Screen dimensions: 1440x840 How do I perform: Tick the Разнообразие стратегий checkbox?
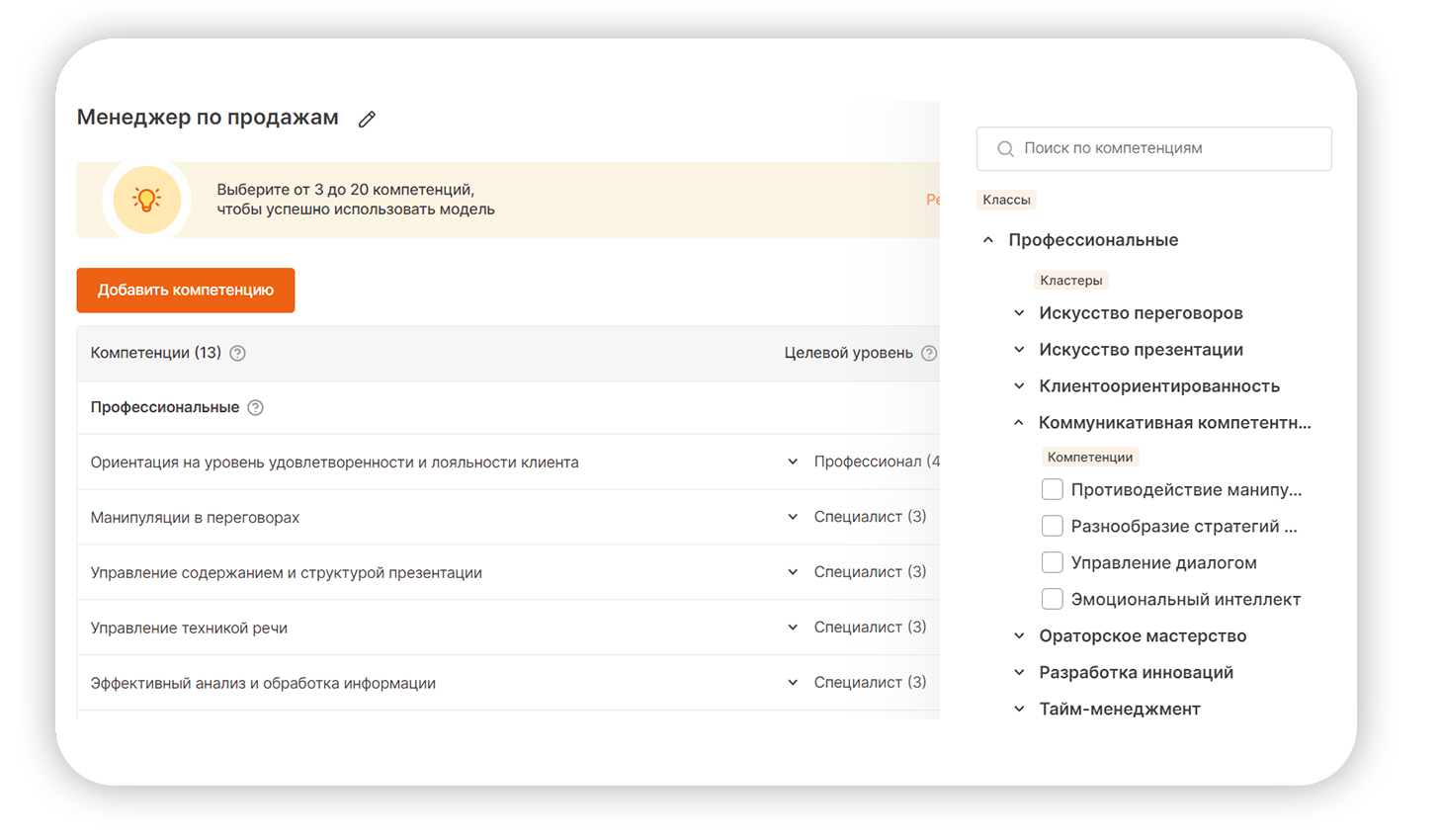[x=1053, y=527]
